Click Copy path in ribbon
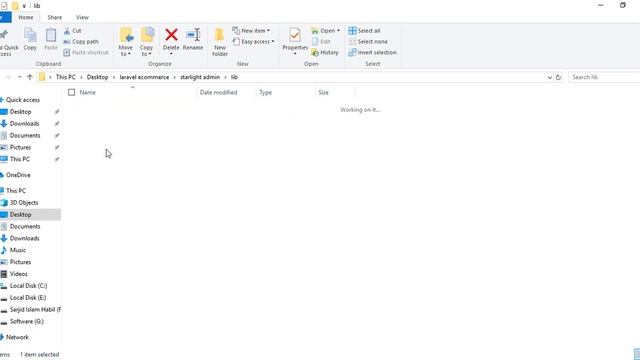 pyautogui.click(x=81, y=42)
